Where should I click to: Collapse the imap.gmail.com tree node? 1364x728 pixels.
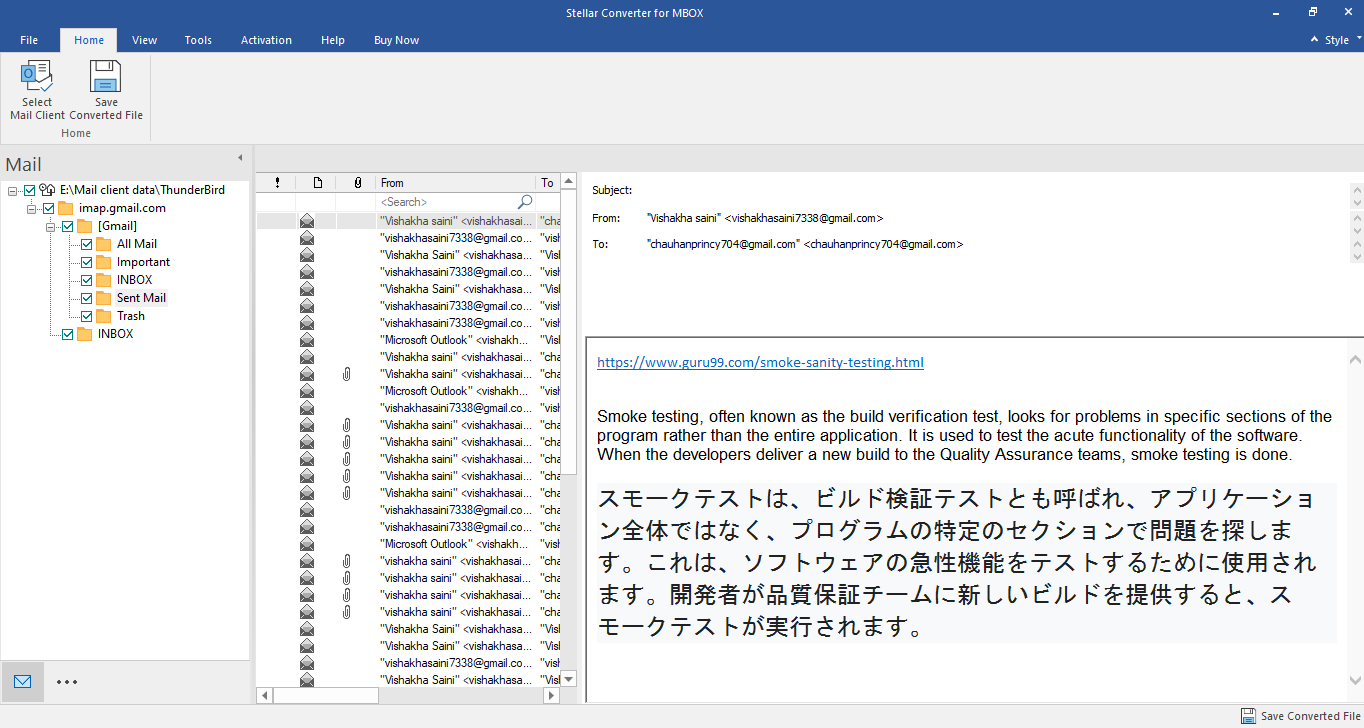[x=32, y=208]
